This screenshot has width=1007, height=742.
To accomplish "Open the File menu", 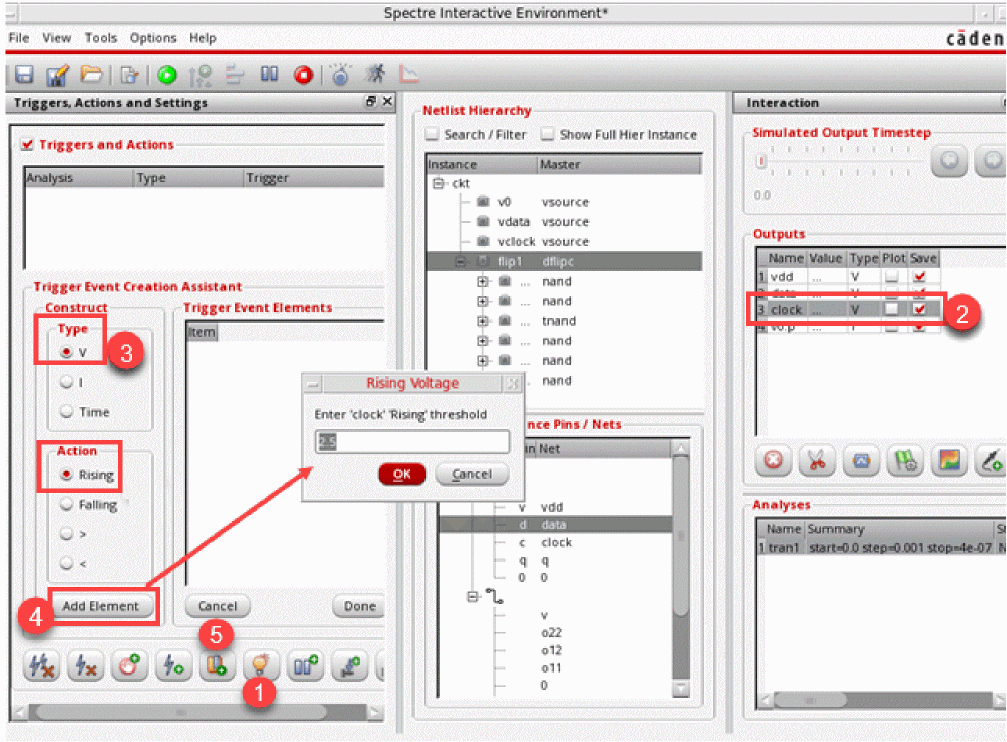I will point(19,38).
